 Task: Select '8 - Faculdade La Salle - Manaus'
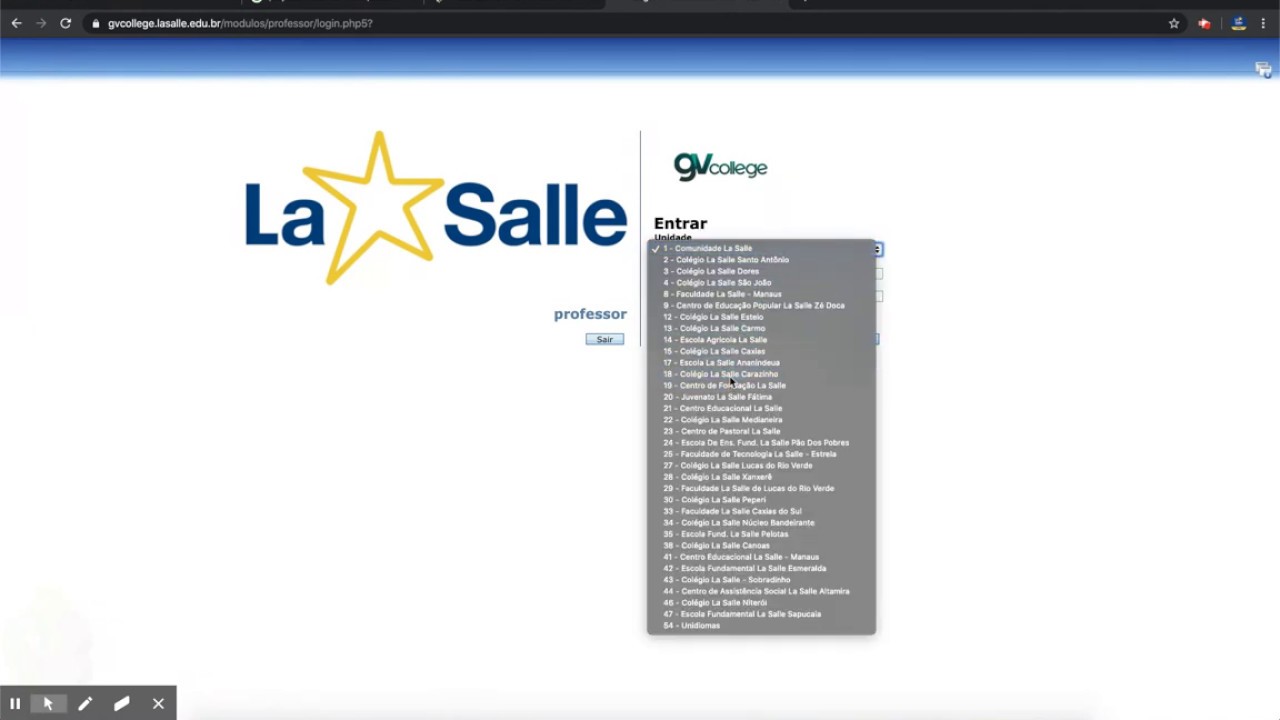(x=761, y=294)
